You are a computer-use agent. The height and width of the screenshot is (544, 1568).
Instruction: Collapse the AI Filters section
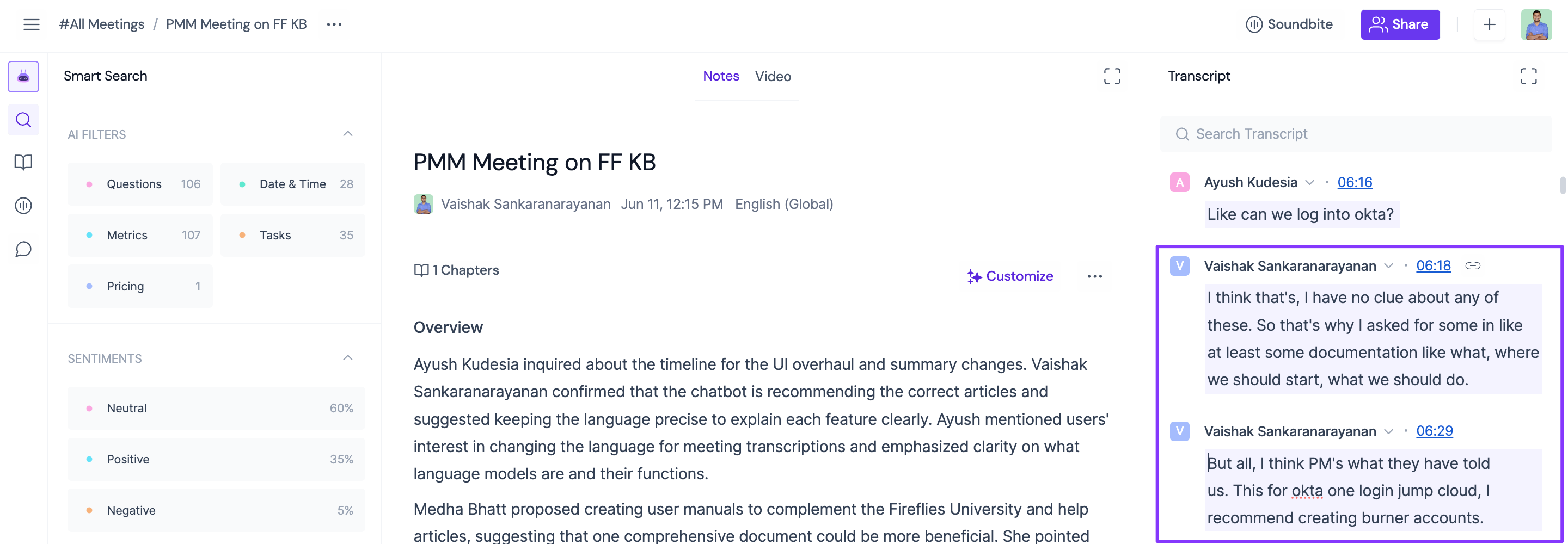pos(347,133)
